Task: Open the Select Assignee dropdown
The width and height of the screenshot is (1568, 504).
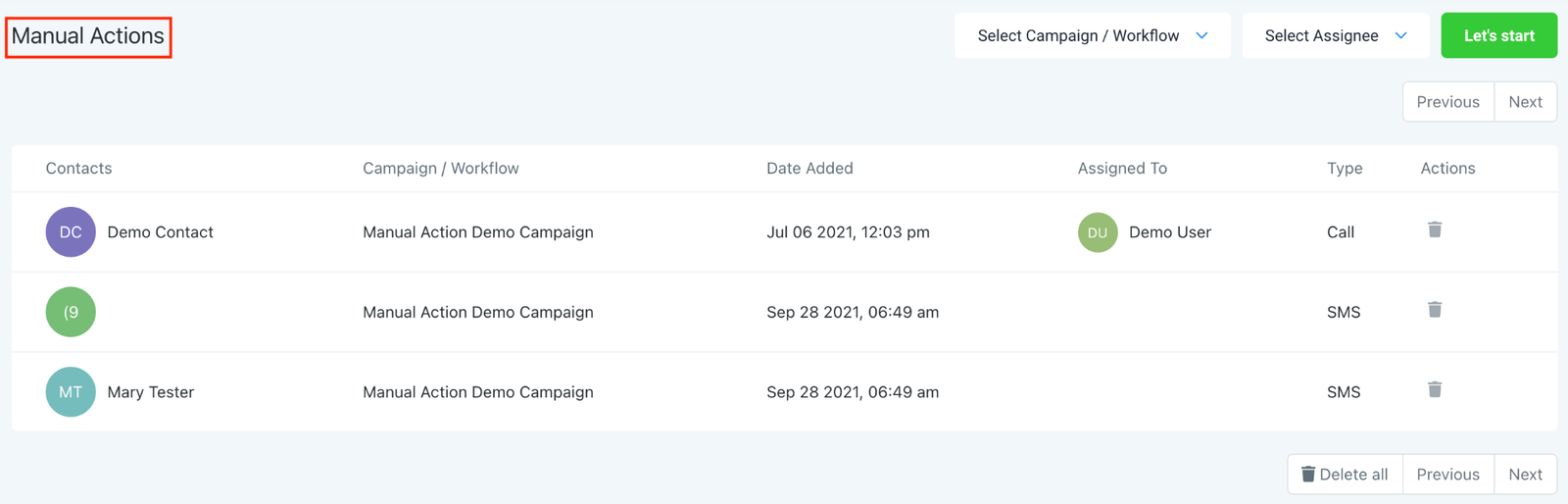Action: (1335, 36)
